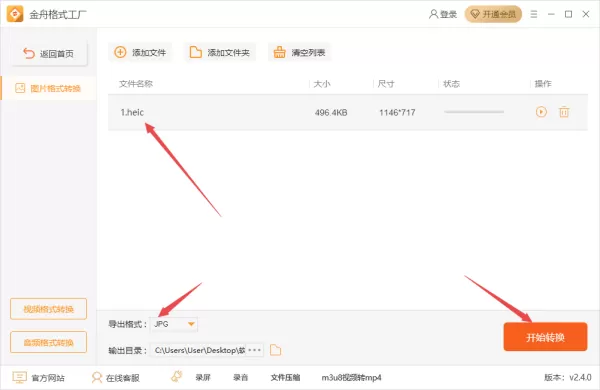
Task: Click the 496.4KB size cell
Action: point(331,113)
